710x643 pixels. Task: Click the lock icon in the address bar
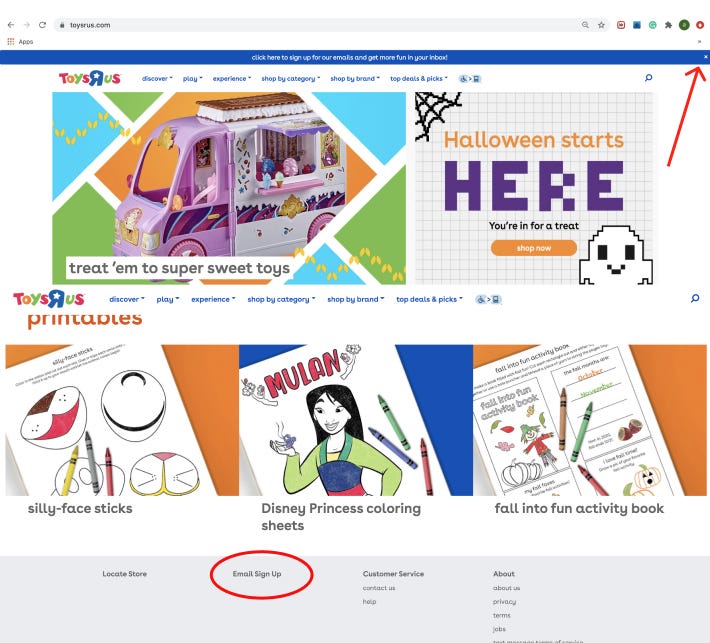pyautogui.click(x=62, y=25)
